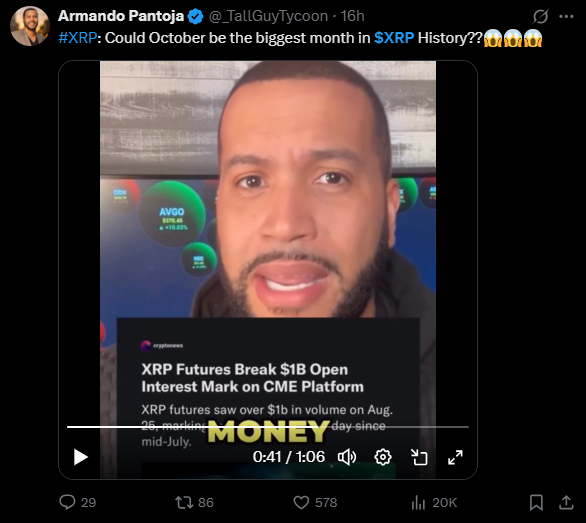Bookmark this tweet
Screen dimensions: 586x523
536,502
